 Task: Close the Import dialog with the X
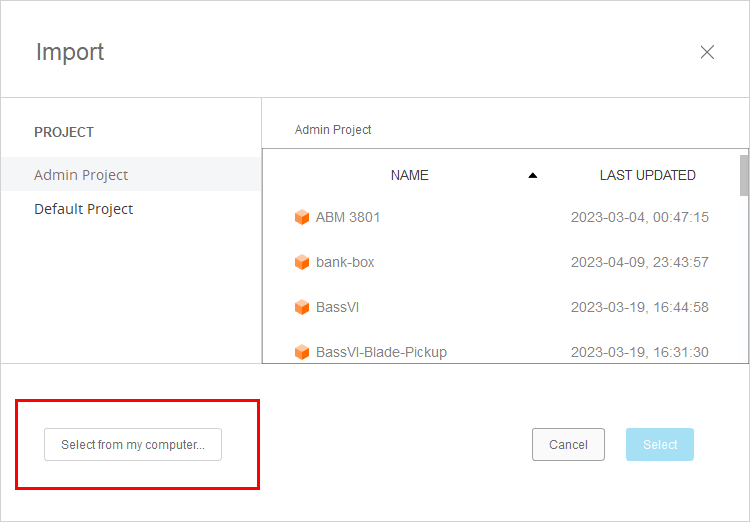coord(707,52)
